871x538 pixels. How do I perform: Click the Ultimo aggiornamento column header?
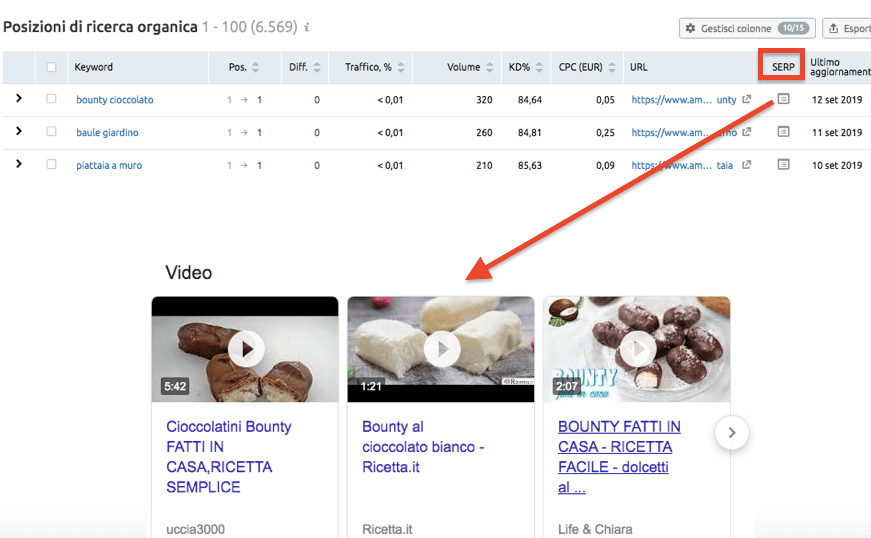840,67
